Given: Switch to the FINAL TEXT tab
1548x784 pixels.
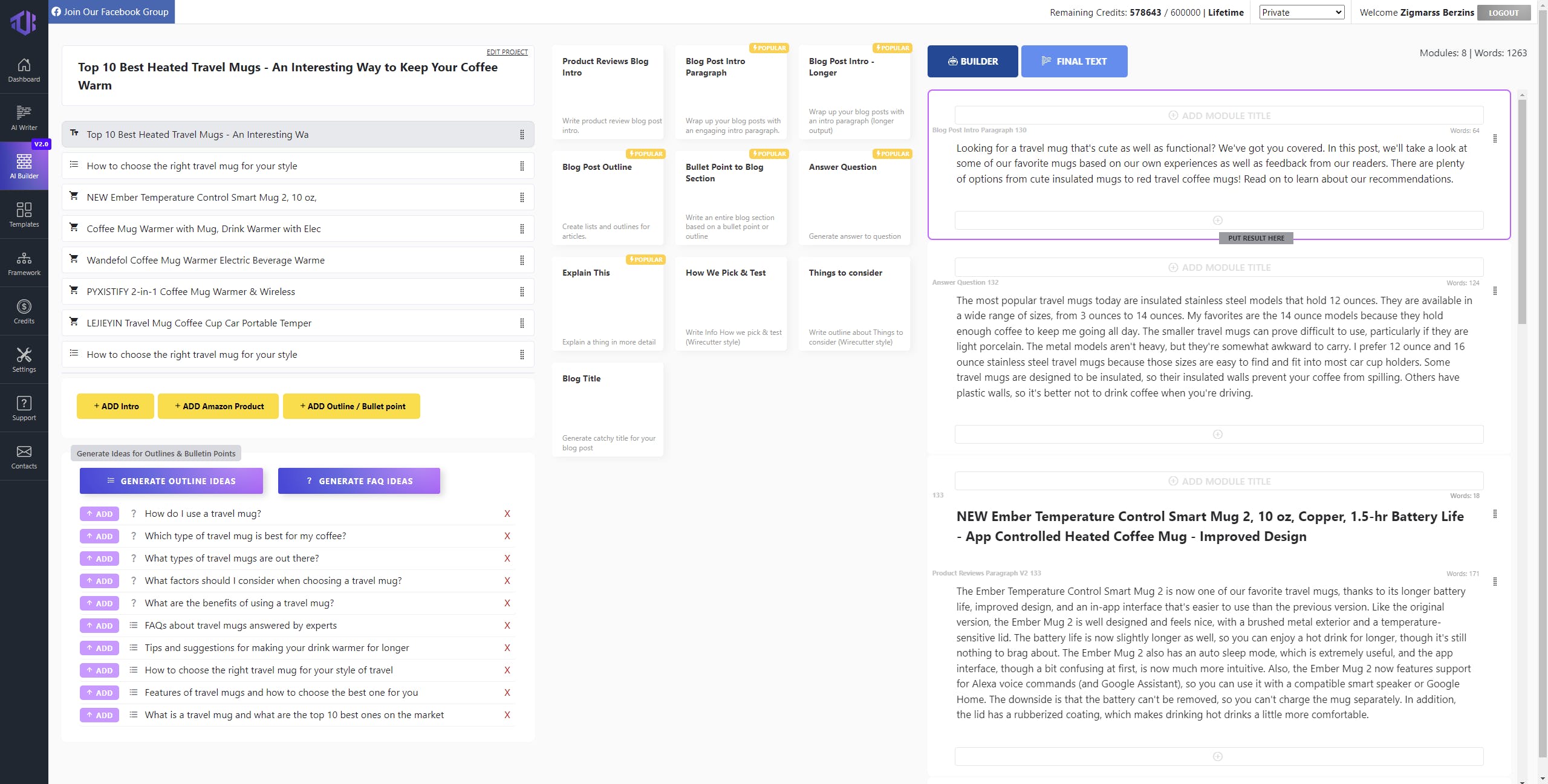Looking at the screenshot, I should point(1074,62).
